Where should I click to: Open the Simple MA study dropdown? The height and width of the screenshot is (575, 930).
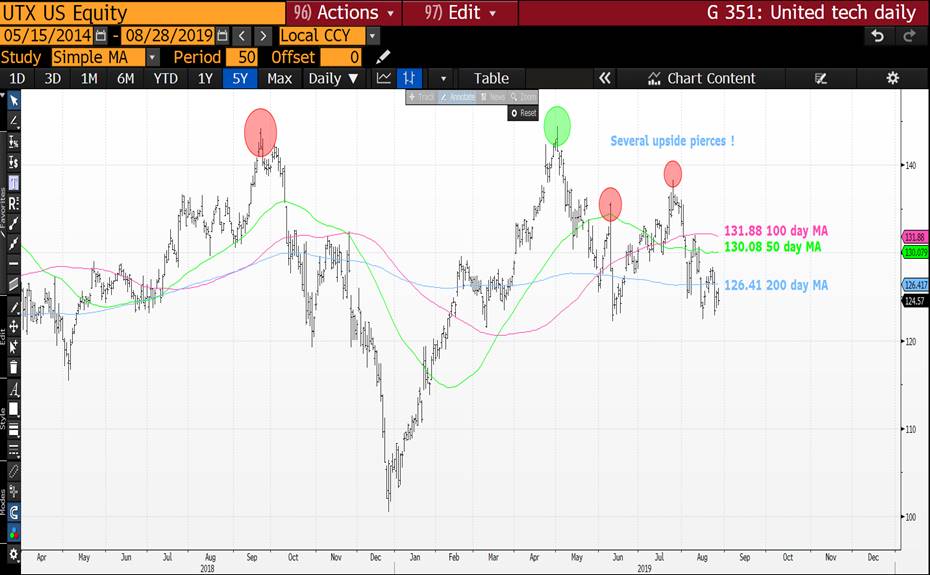click(153, 57)
